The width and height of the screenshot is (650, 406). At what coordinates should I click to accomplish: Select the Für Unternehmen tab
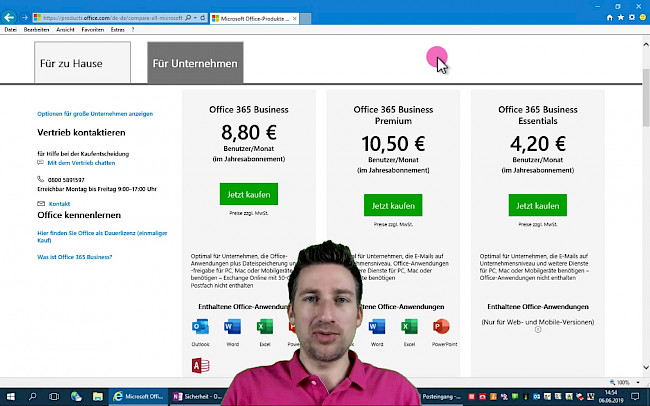click(x=195, y=63)
